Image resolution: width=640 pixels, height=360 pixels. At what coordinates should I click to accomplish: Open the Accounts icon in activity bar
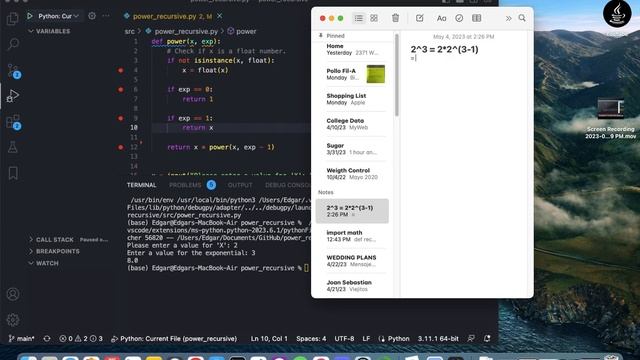[x=13, y=294]
